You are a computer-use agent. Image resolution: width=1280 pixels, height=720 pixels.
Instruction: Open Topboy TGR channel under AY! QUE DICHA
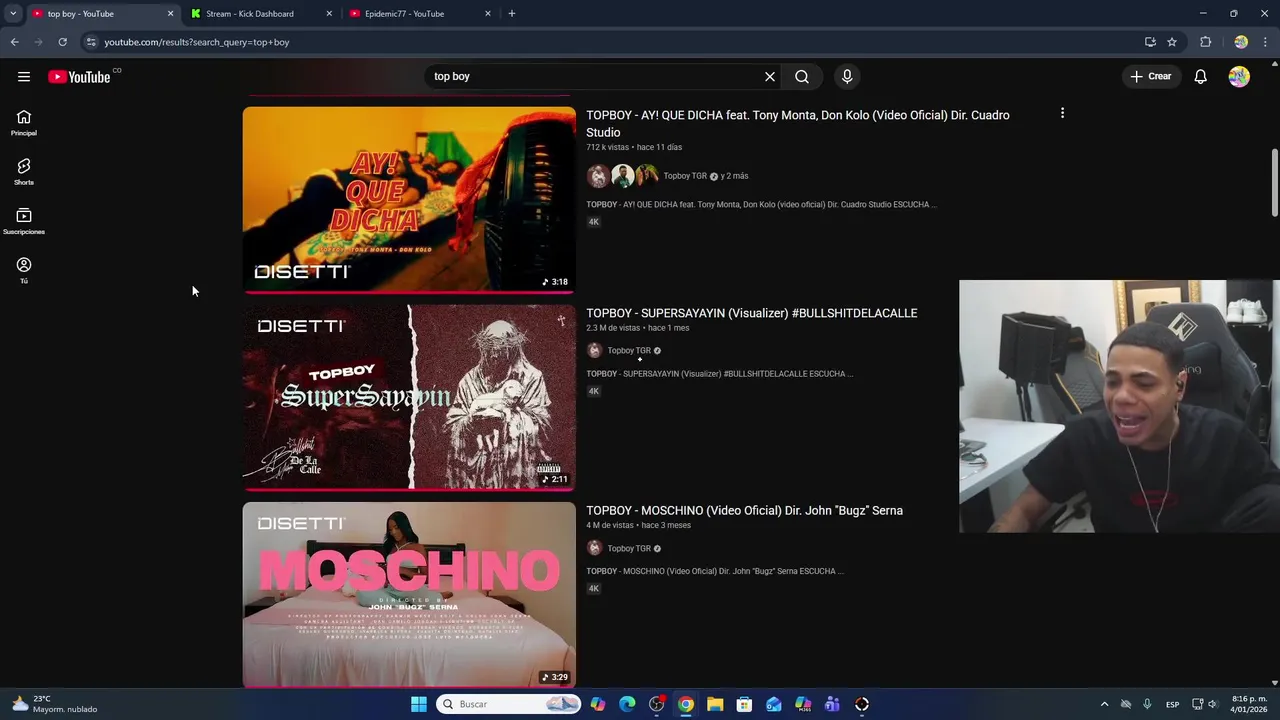point(685,176)
